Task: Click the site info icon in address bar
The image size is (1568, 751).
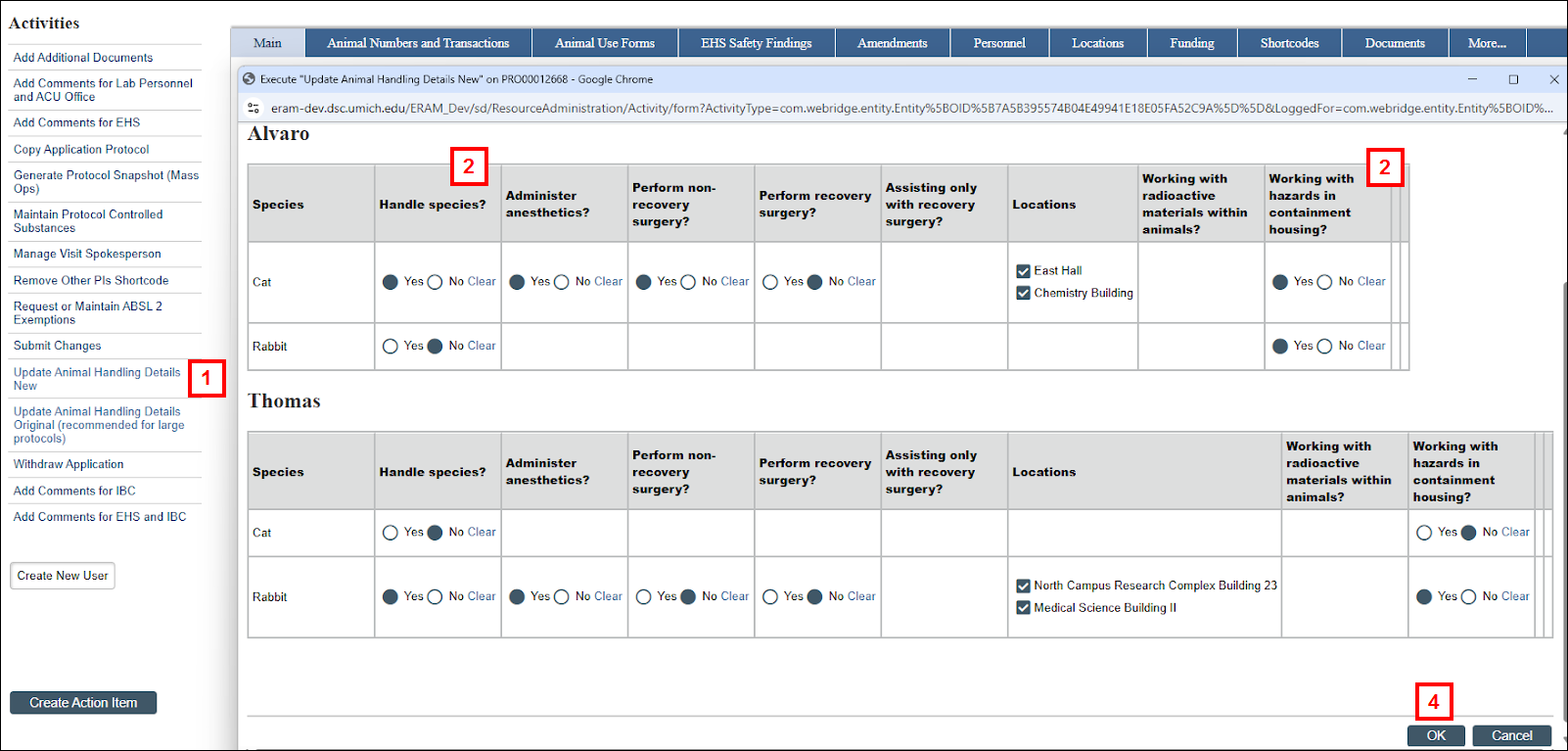Action: 254,108
